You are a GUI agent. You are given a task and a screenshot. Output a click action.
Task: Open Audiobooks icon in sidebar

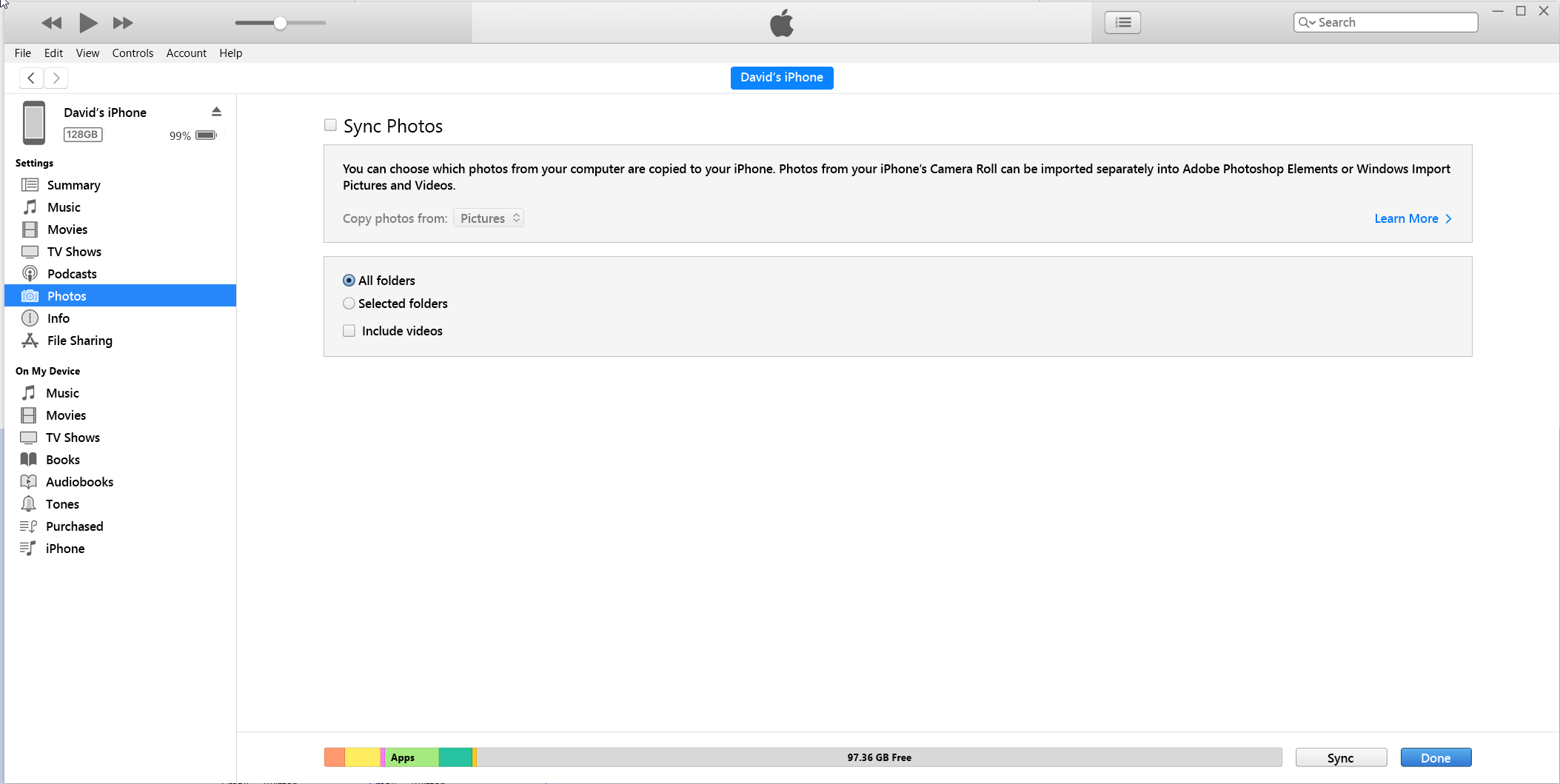click(x=28, y=482)
